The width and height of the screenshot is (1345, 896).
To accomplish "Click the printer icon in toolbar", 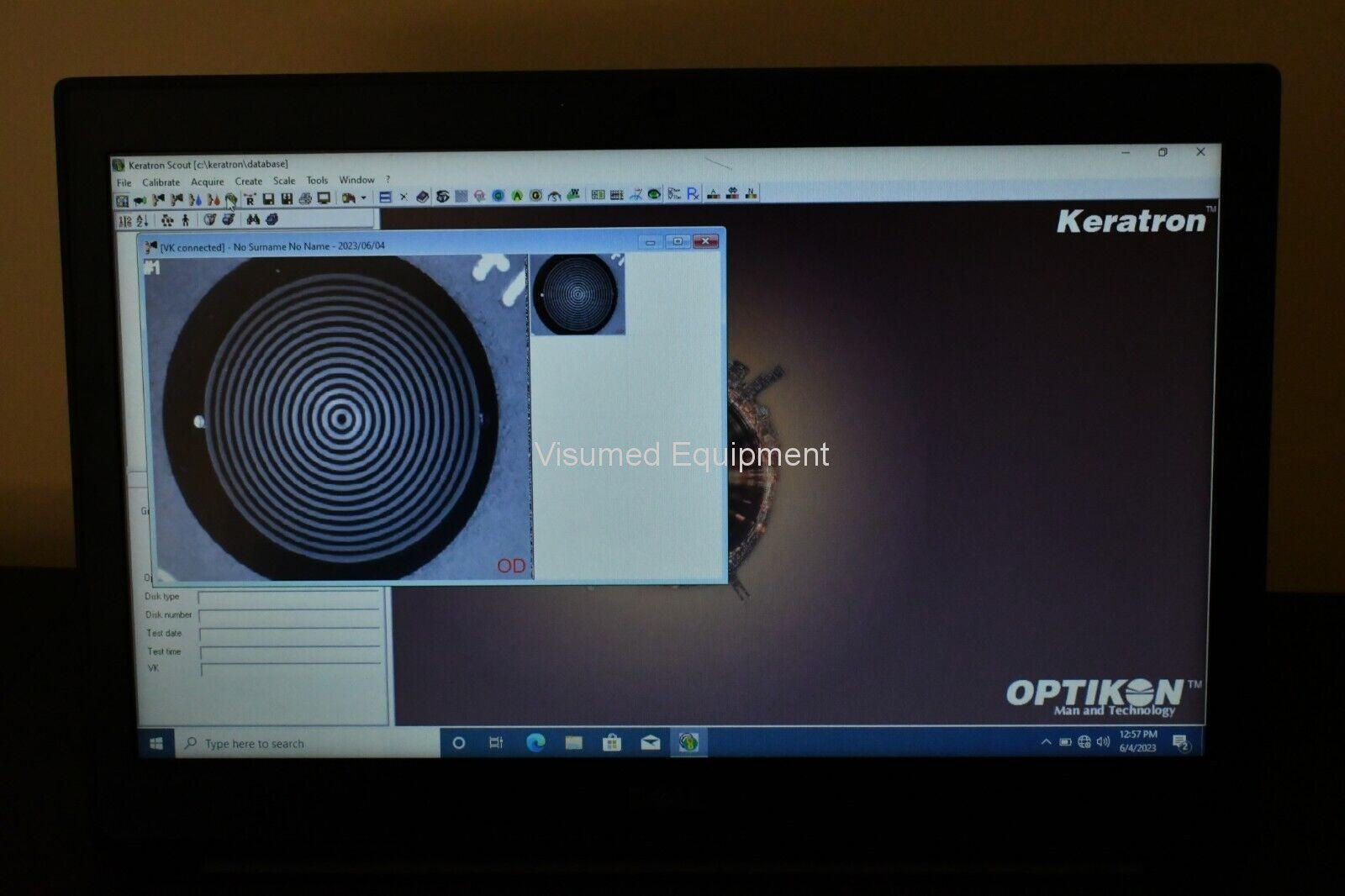I will [305, 199].
